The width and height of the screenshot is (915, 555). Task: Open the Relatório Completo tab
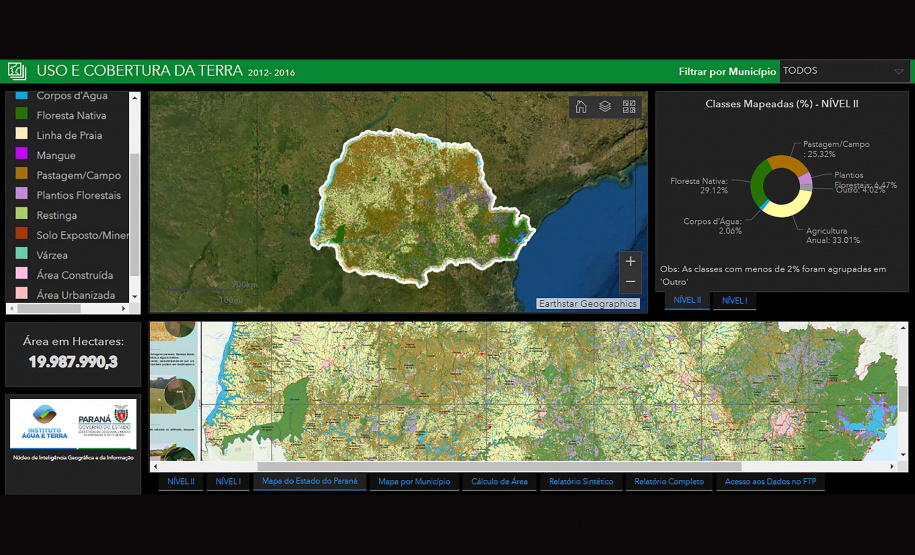(x=669, y=482)
